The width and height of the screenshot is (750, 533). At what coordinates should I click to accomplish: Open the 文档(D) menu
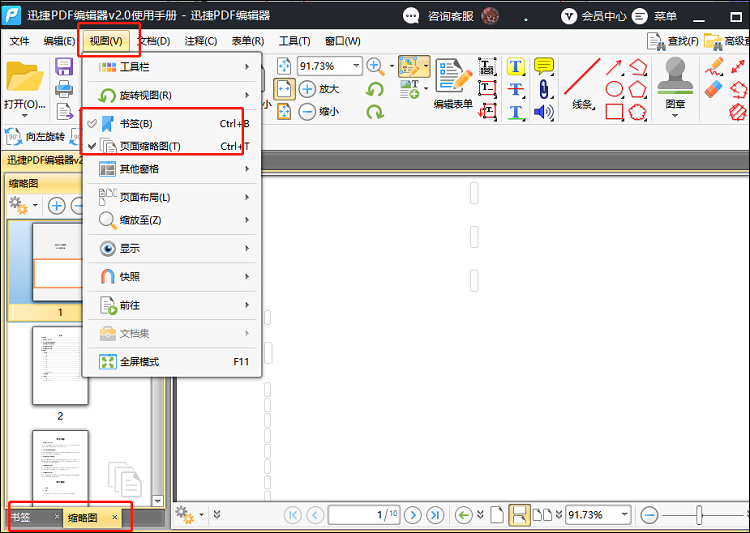pos(154,41)
